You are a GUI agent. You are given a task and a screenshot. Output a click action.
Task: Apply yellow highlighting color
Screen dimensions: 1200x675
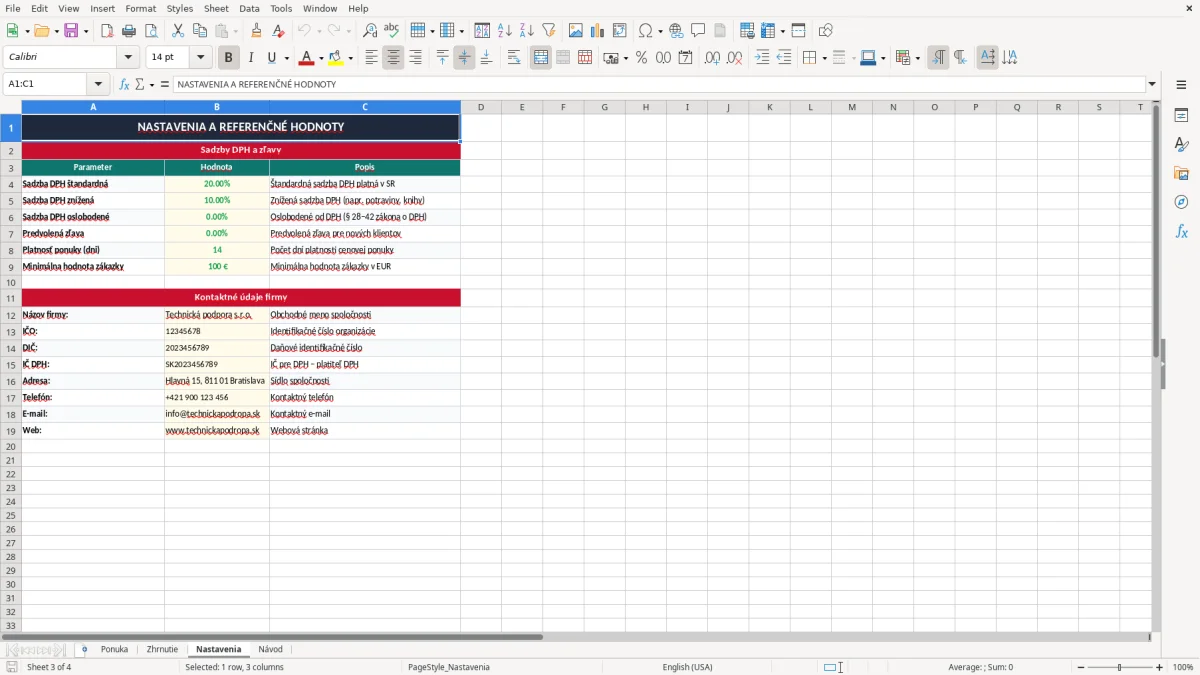pyautogui.click(x=336, y=58)
